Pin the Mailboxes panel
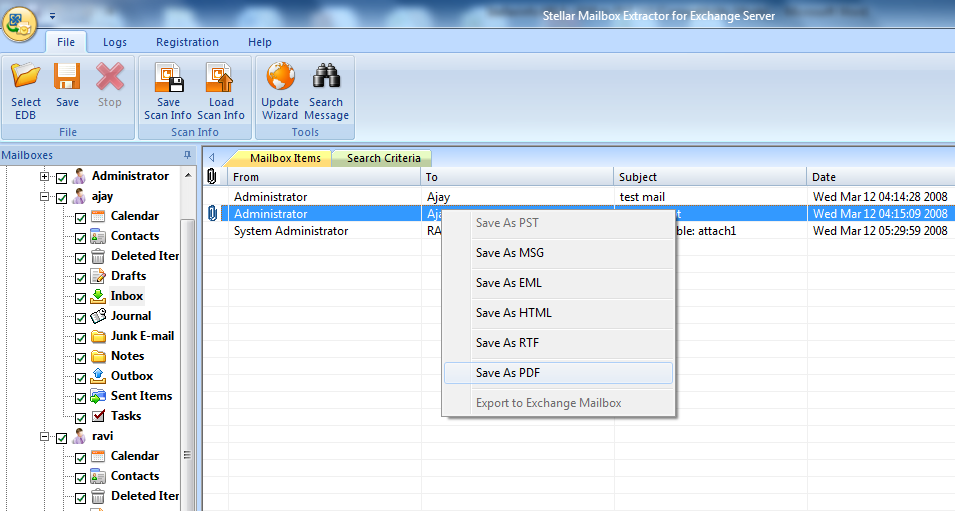 (x=187, y=155)
